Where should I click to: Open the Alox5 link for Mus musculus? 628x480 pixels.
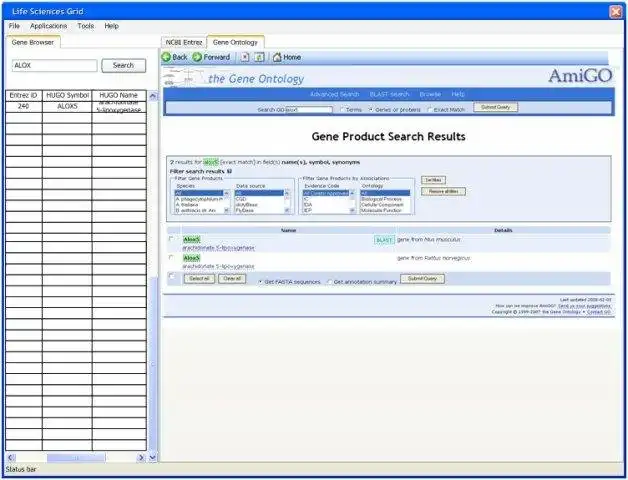click(x=191, y=239)
